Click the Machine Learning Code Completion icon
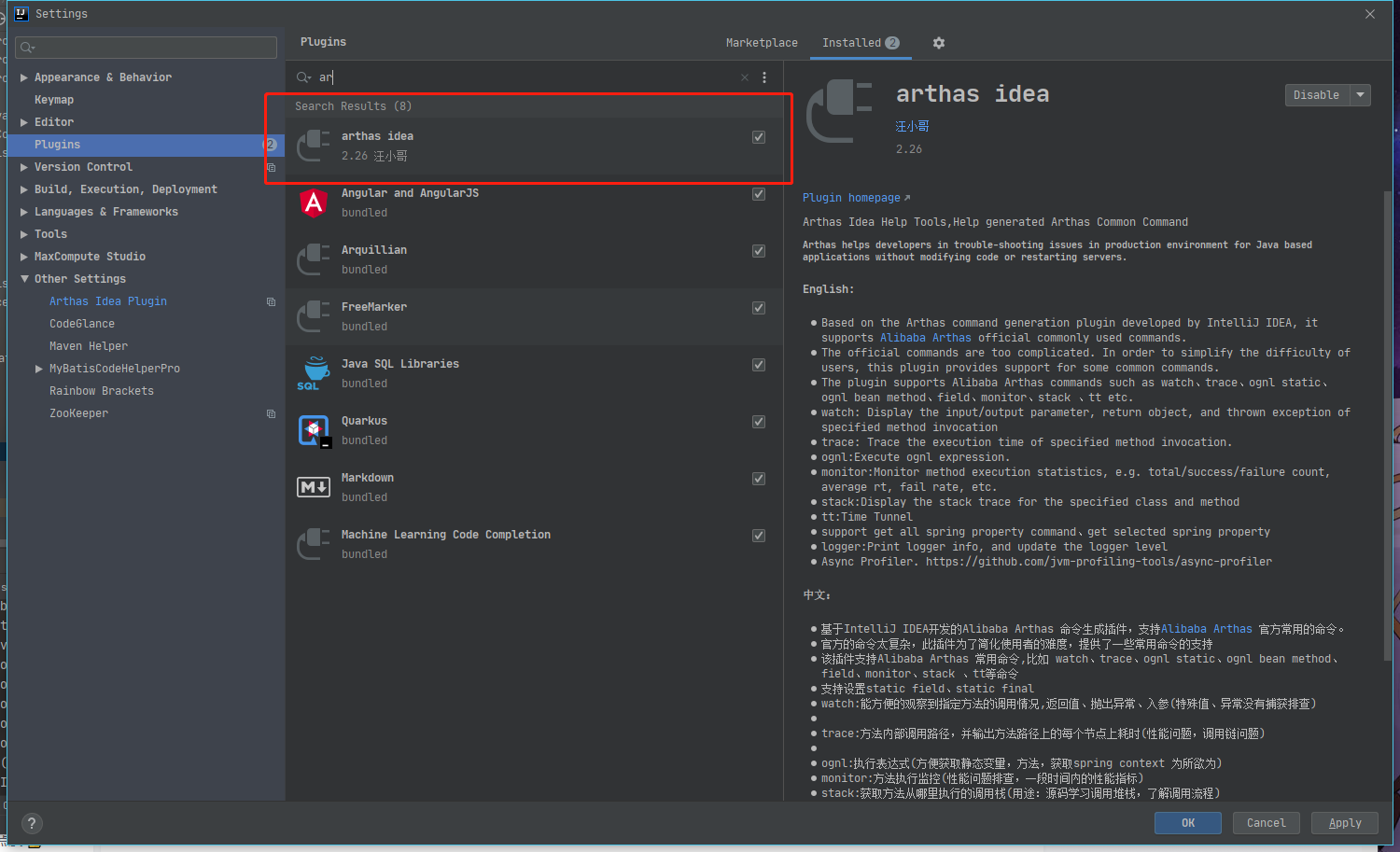 coord(314,544)
